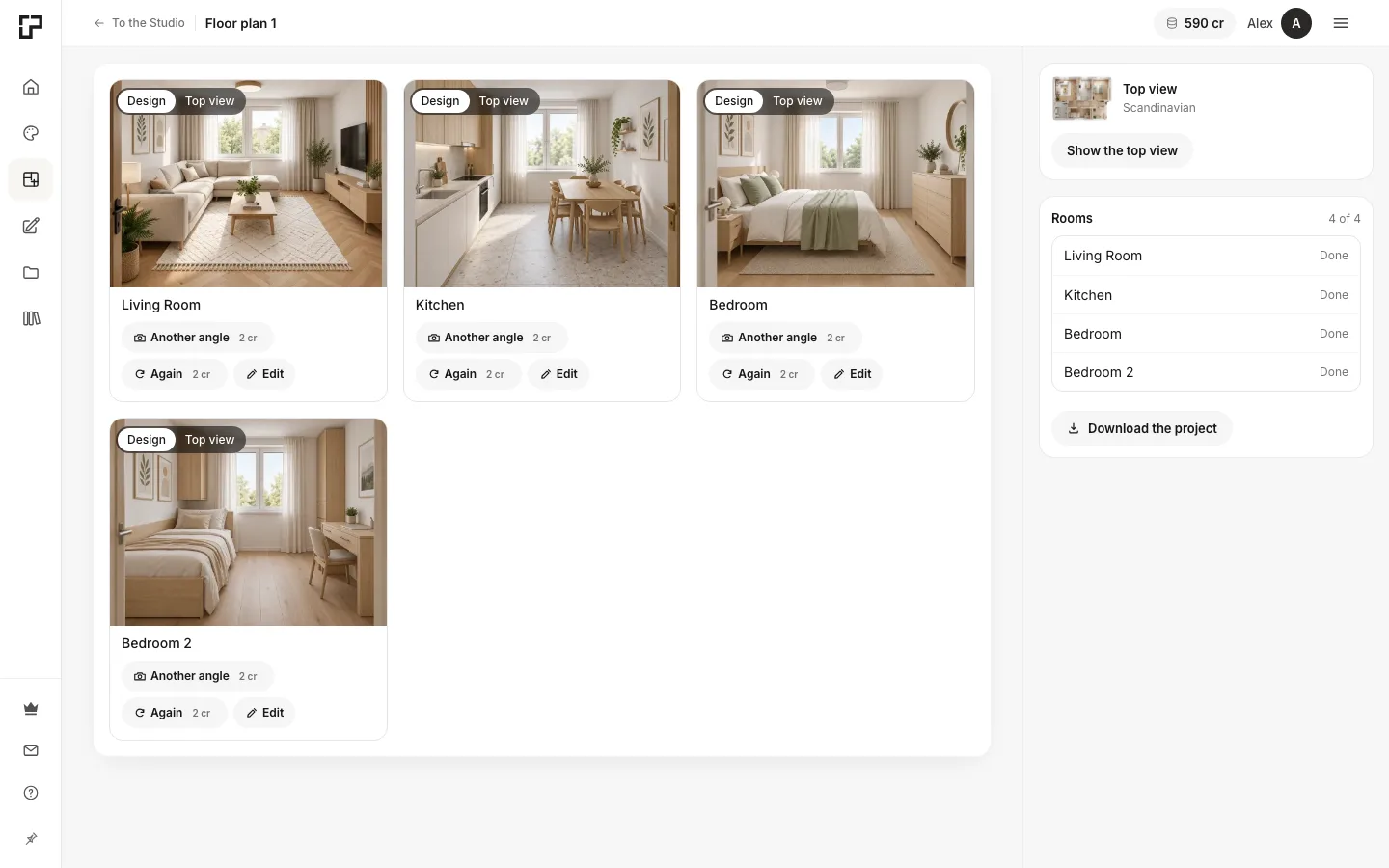Image resolution: width=1389 pixels, height=868 pixels.
Task: Select Design tab on Bedroom card
Action: (x=734, y=101)
